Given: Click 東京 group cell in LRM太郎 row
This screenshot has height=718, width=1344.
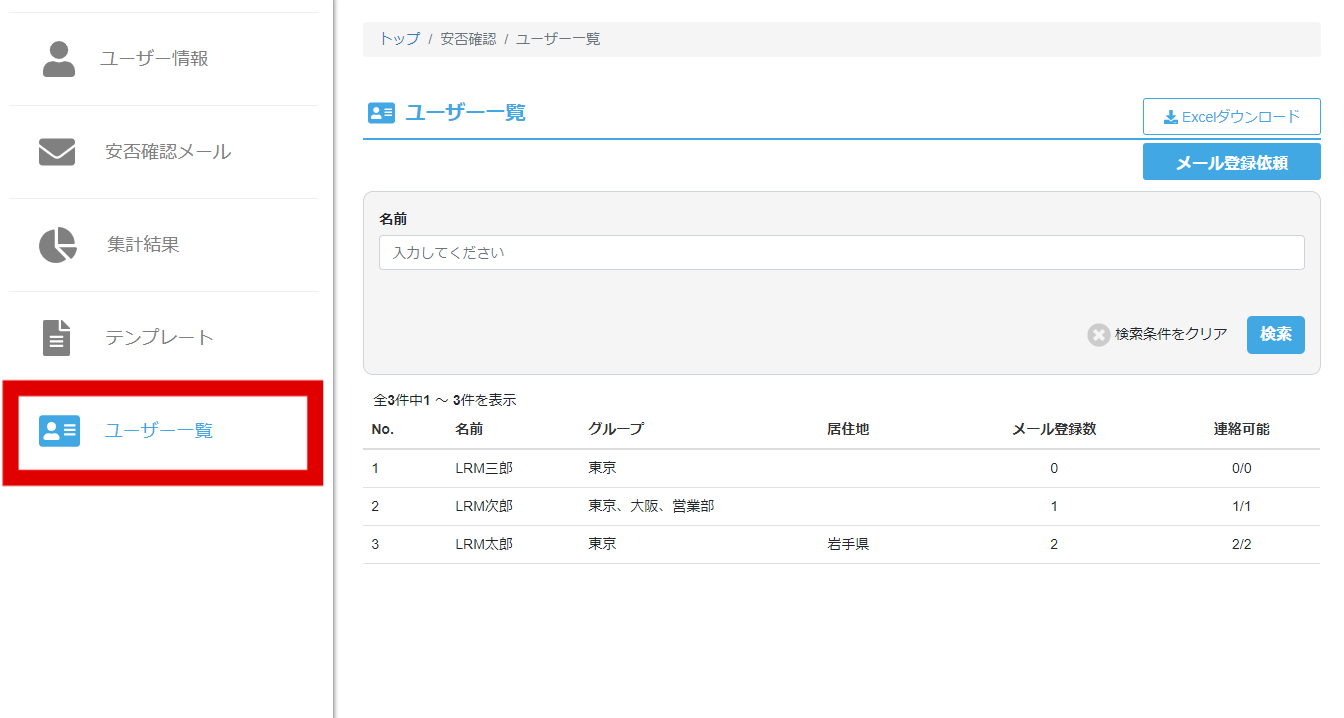Looking at the screenshot, I should tap(602, 544).
